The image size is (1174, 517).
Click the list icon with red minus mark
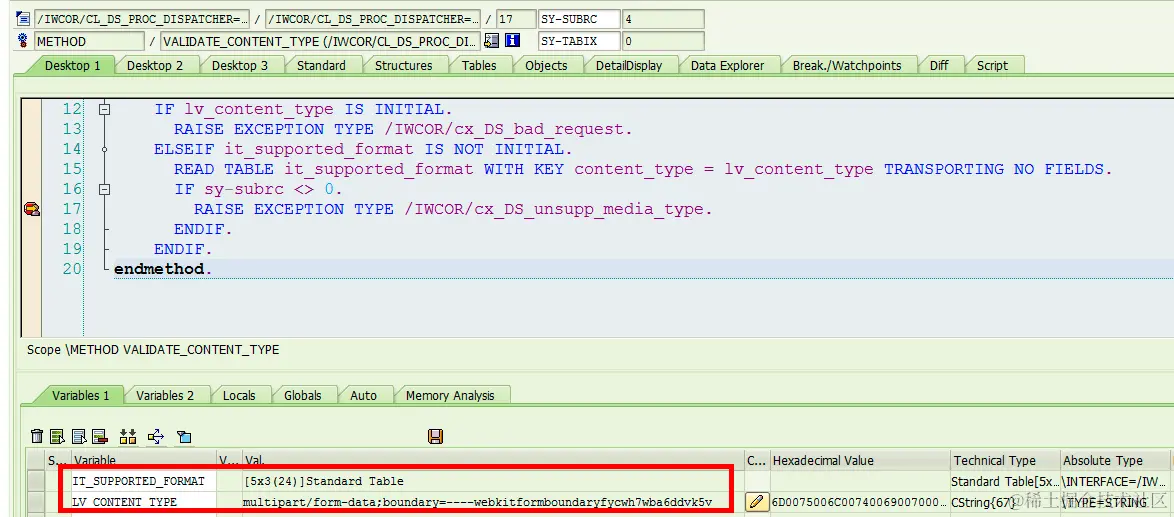point(100,436)
